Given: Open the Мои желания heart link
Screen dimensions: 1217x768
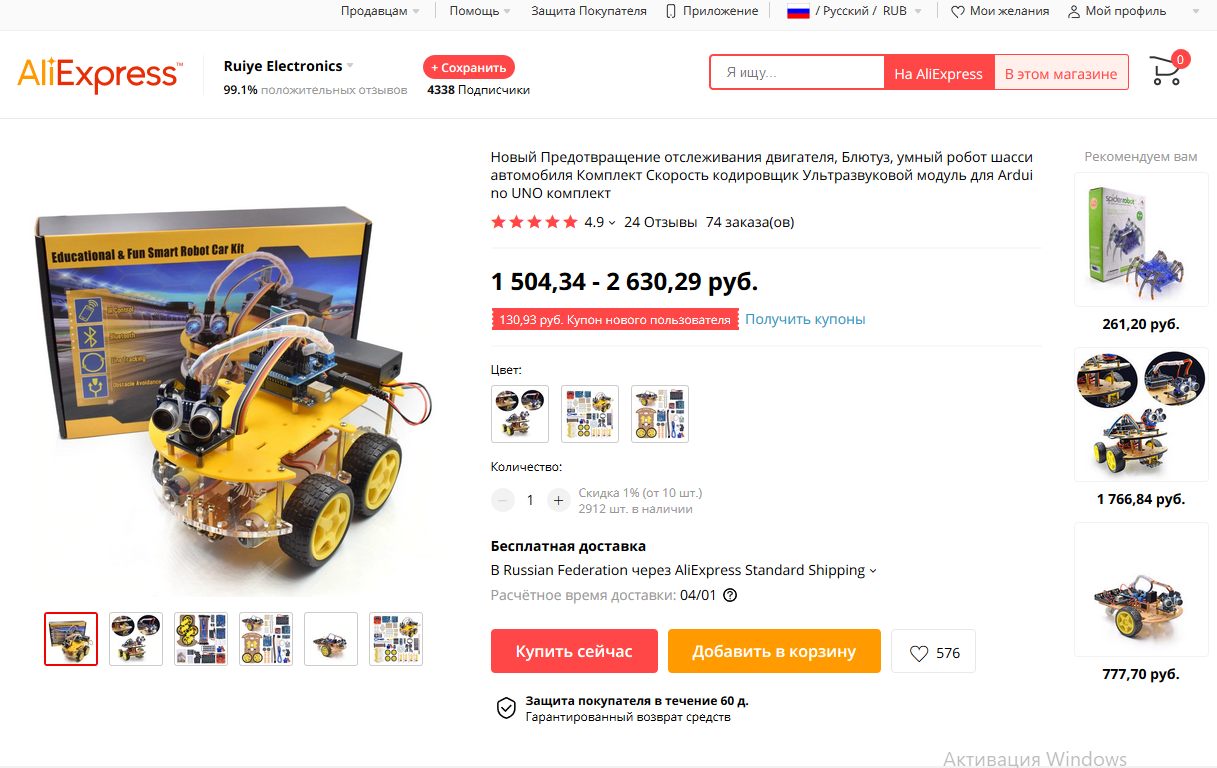Looking at the screenshot, I should coord(999,11).
